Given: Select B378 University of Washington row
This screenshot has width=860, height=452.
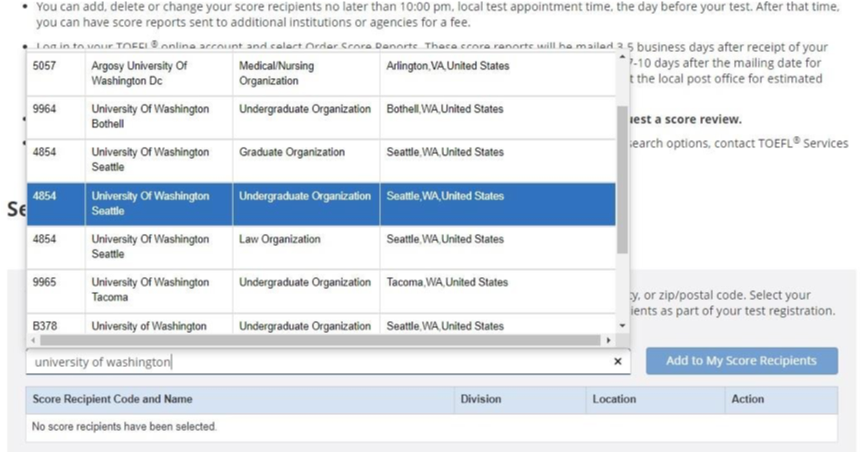Looking at the screenshot, I should pyautogui.click(x=321, y=325).
